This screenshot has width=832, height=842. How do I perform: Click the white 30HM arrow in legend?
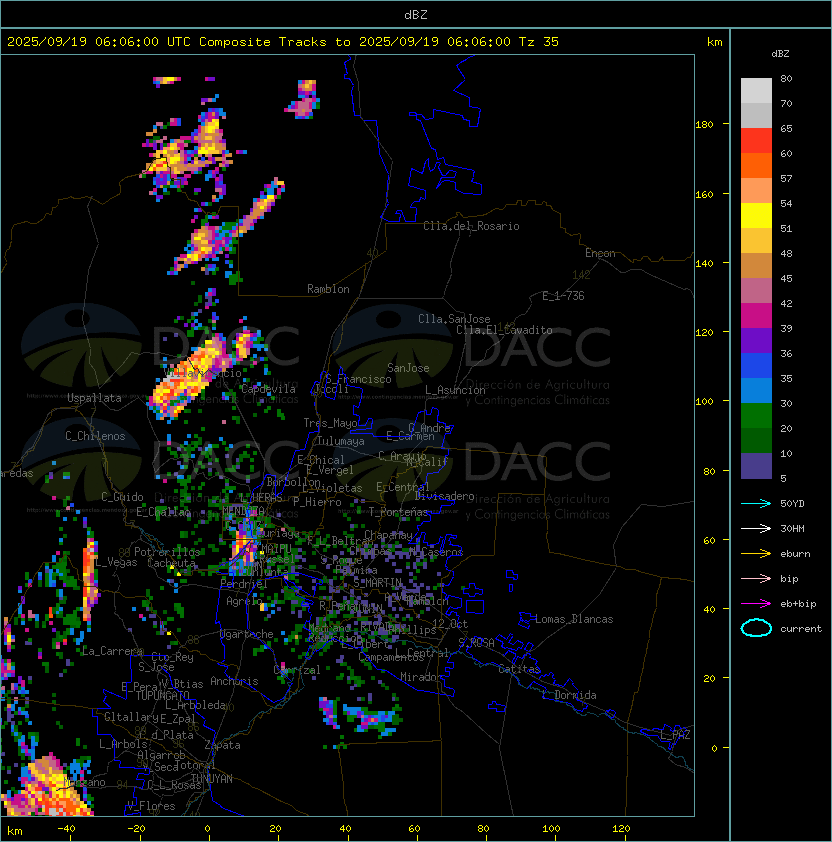click(x=756, y=528)
